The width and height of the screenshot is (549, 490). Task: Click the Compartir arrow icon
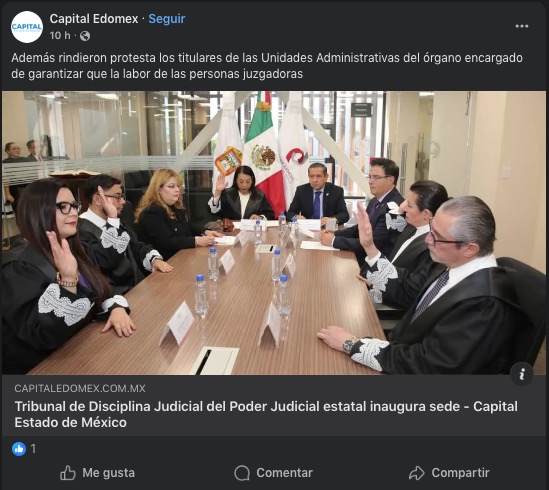(x=417, y=473)
